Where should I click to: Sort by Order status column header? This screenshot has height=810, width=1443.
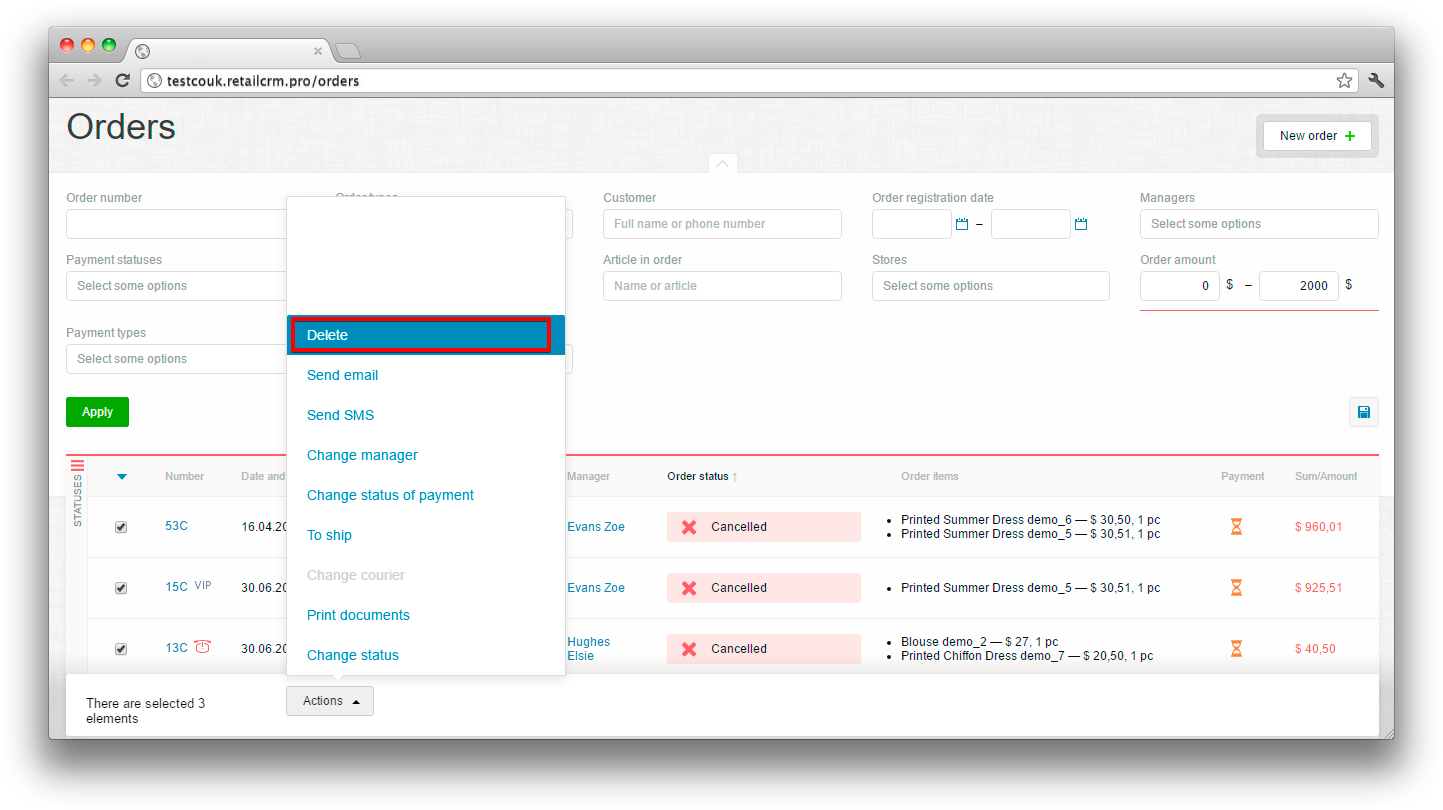(698, 477)
